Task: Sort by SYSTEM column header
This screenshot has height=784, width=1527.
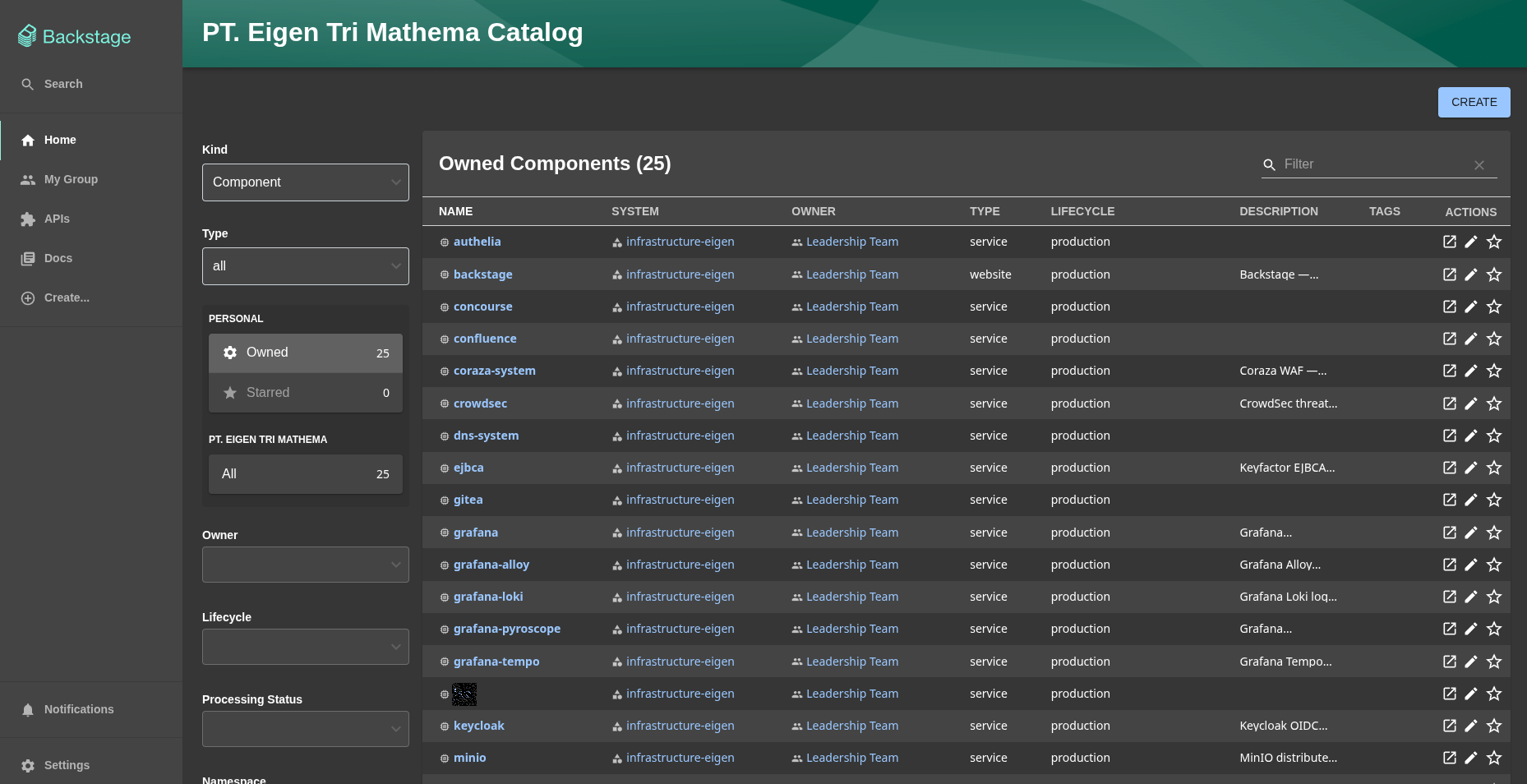Action: (x=635, y=211)
